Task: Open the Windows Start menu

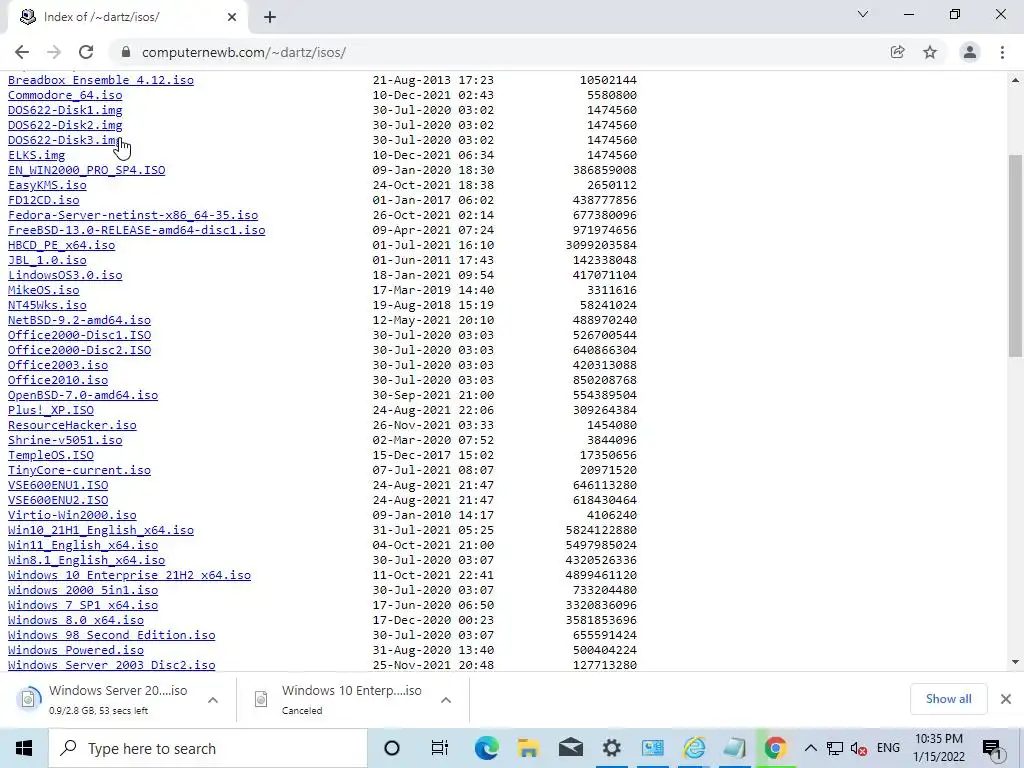Action: click(24, 748)
